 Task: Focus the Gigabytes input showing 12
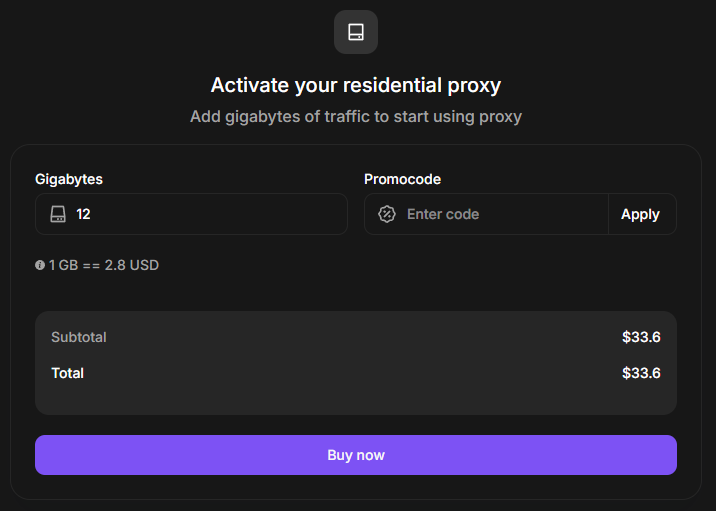(x=200, y=214)
